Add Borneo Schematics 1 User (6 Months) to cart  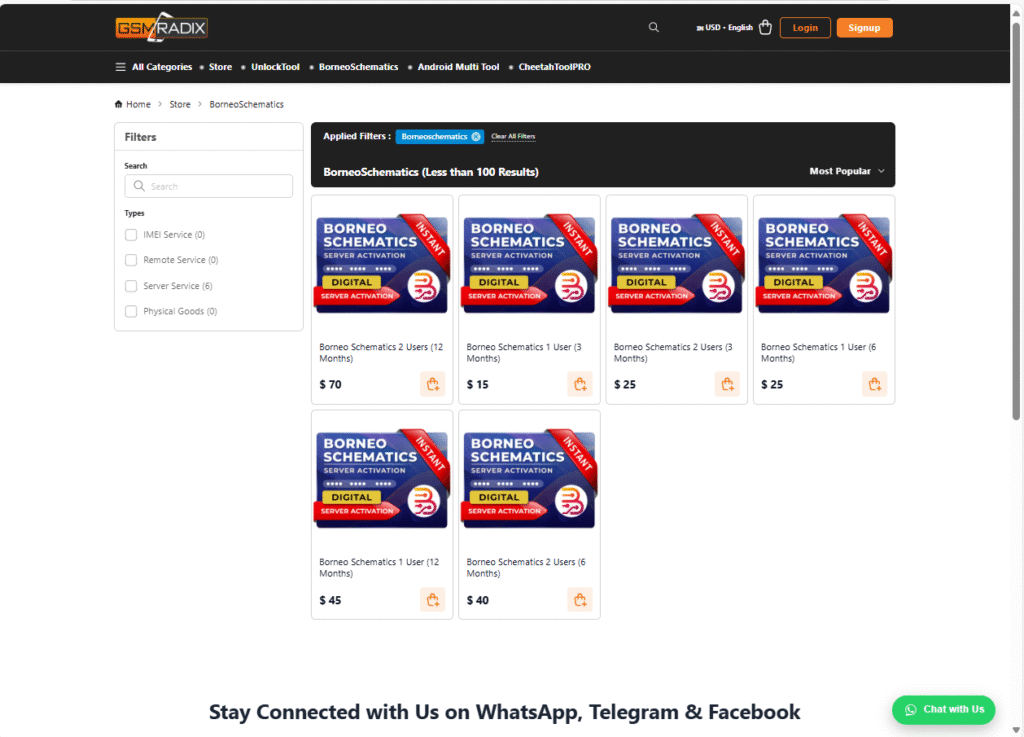pos(874,384)
